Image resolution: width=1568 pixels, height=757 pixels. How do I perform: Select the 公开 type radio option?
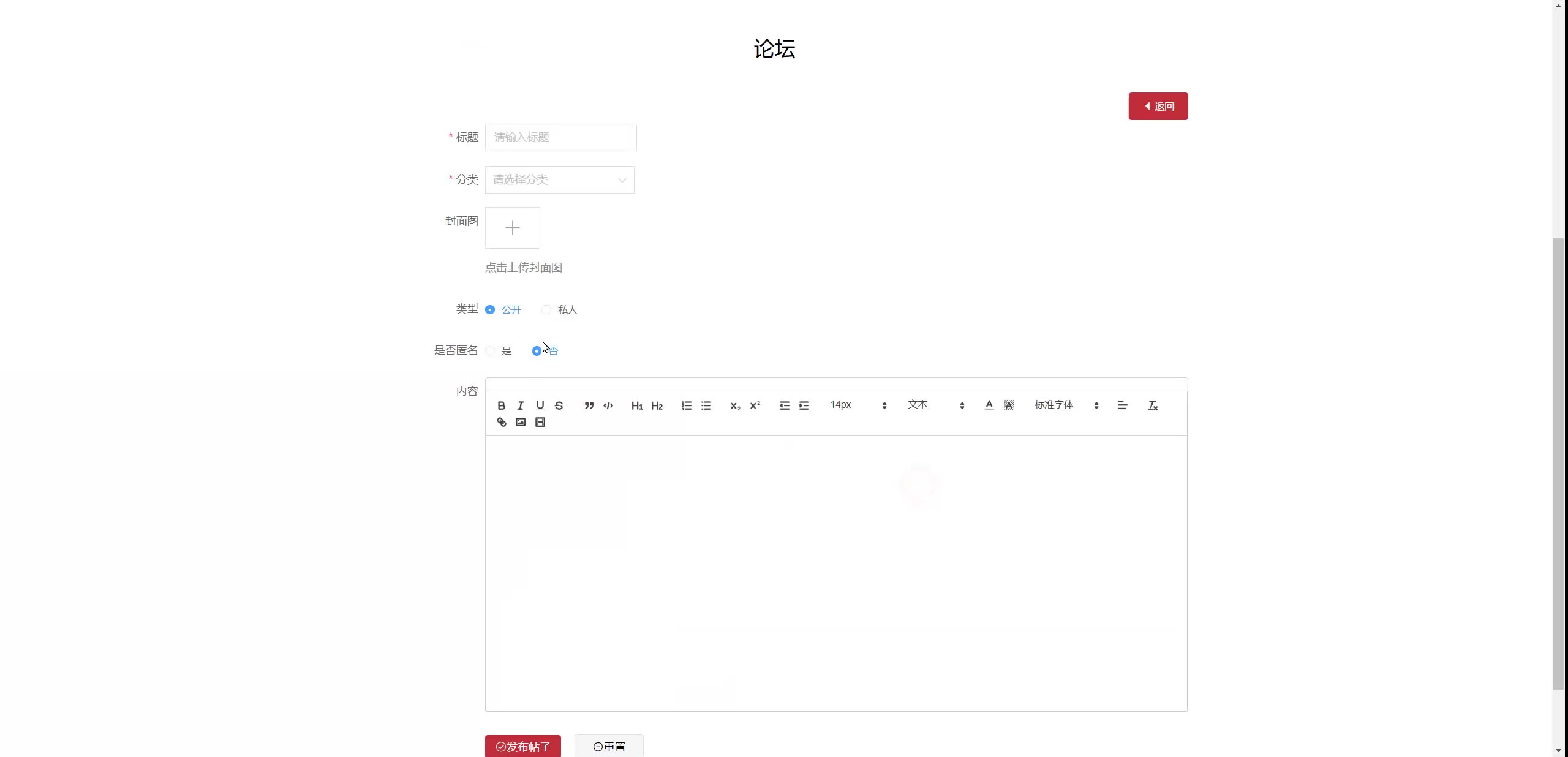click(x=490, y=310)
